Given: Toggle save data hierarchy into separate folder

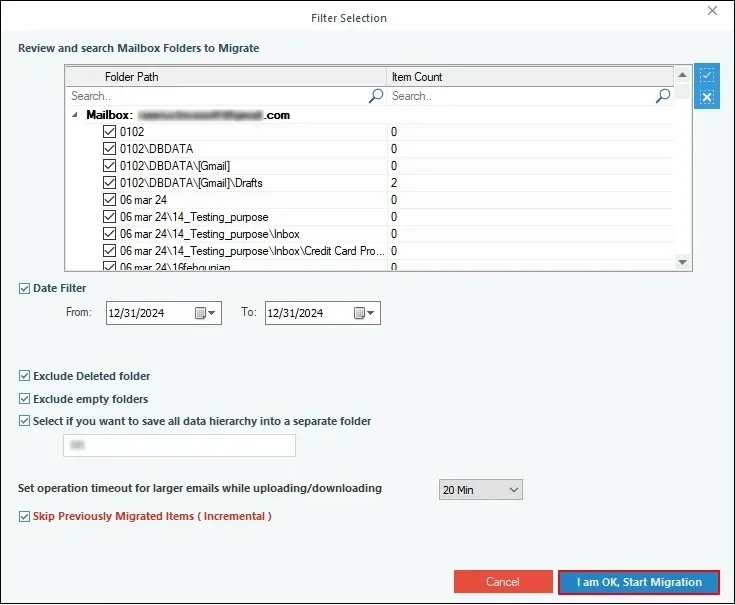Looking at the screenshot, I should point(24,421).
